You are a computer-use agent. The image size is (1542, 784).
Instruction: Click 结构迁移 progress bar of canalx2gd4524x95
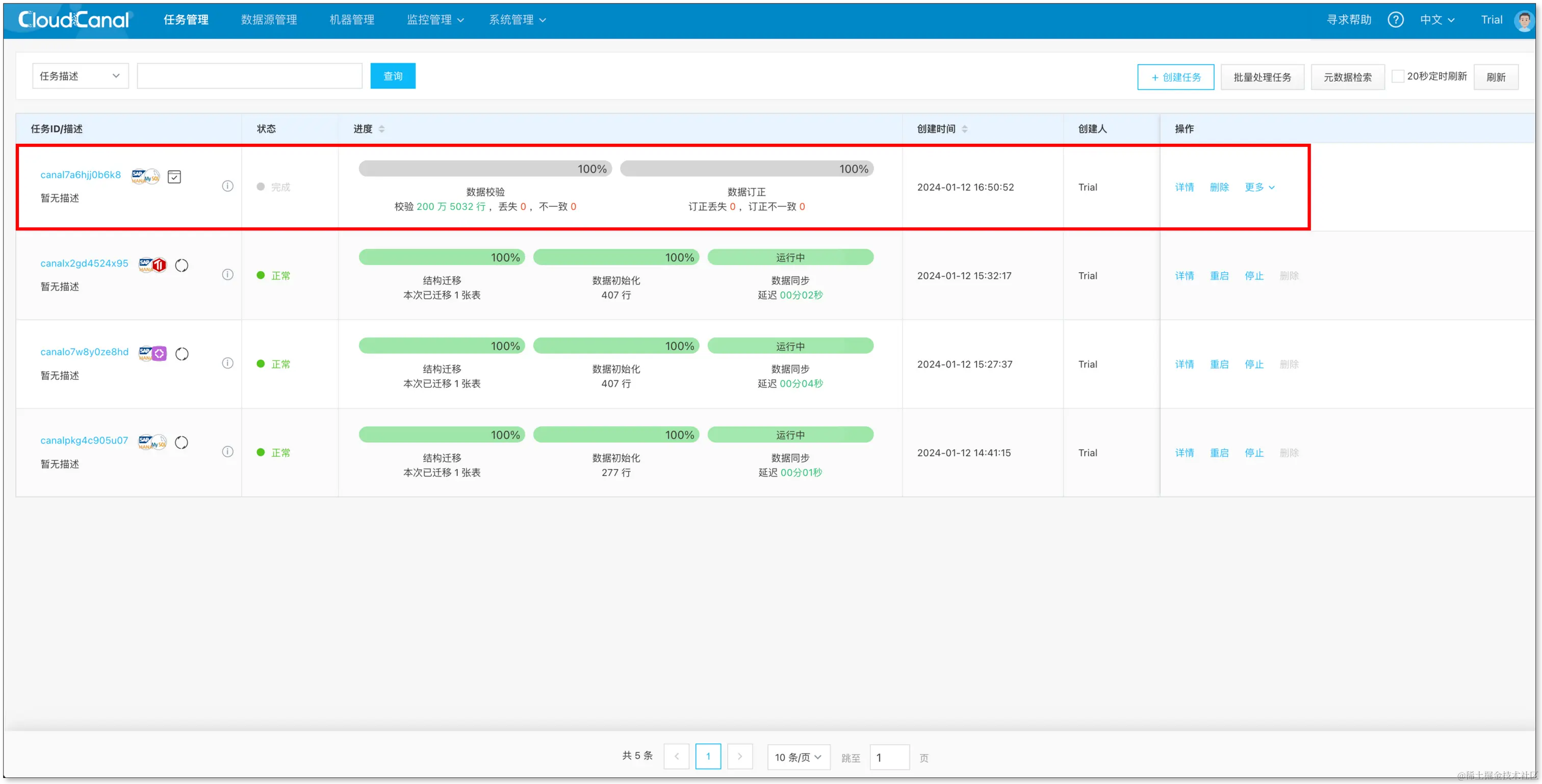tap(442, 257)
